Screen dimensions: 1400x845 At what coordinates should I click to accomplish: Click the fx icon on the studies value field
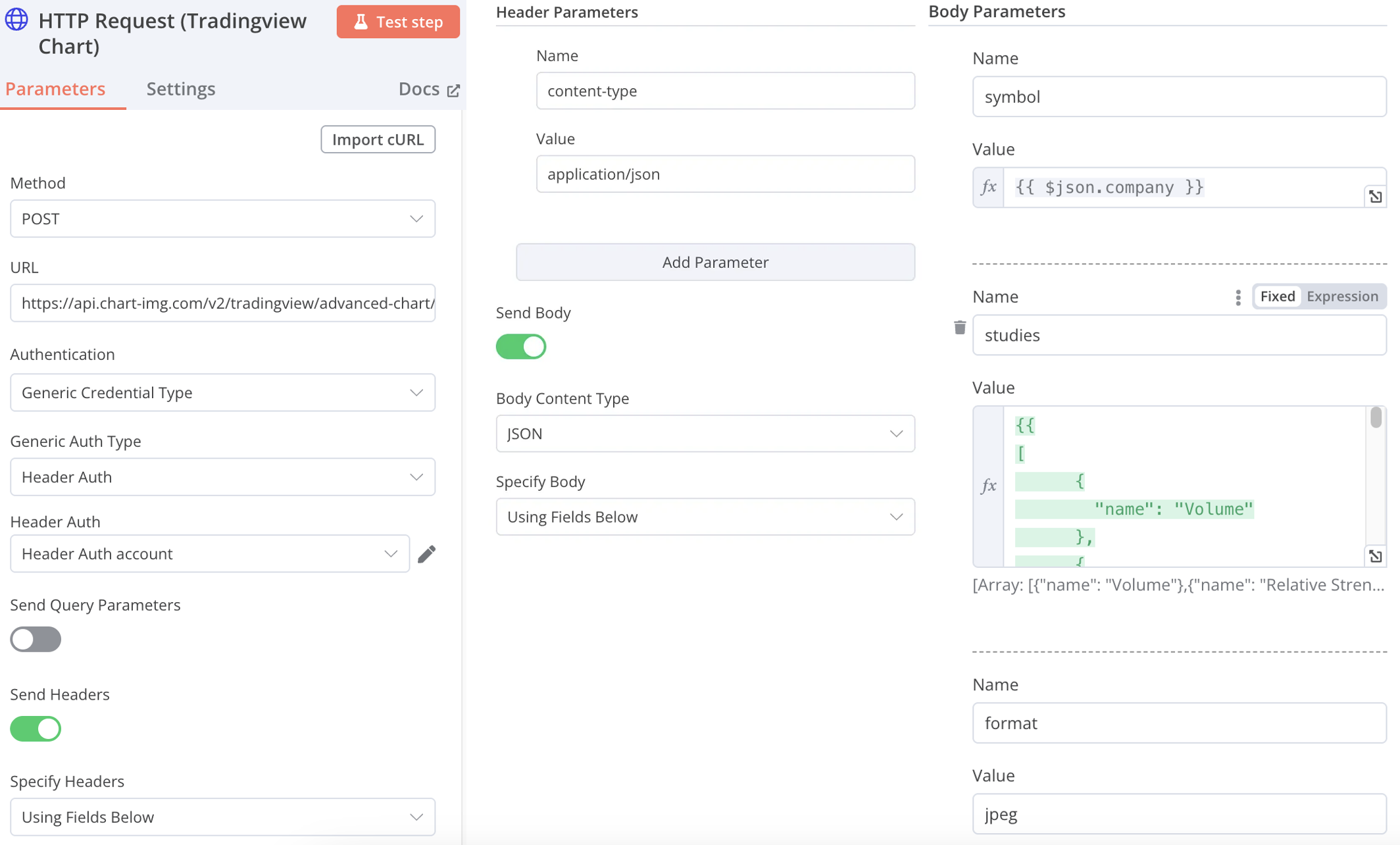[988, 486]
